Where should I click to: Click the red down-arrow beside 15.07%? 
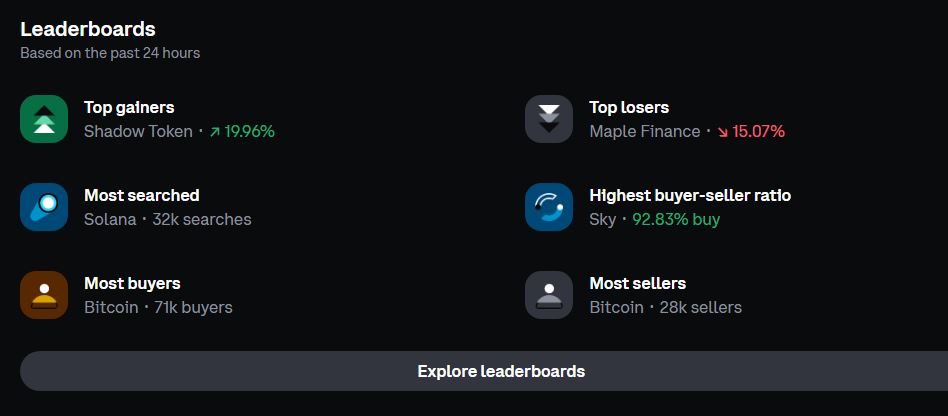point(722,132)
